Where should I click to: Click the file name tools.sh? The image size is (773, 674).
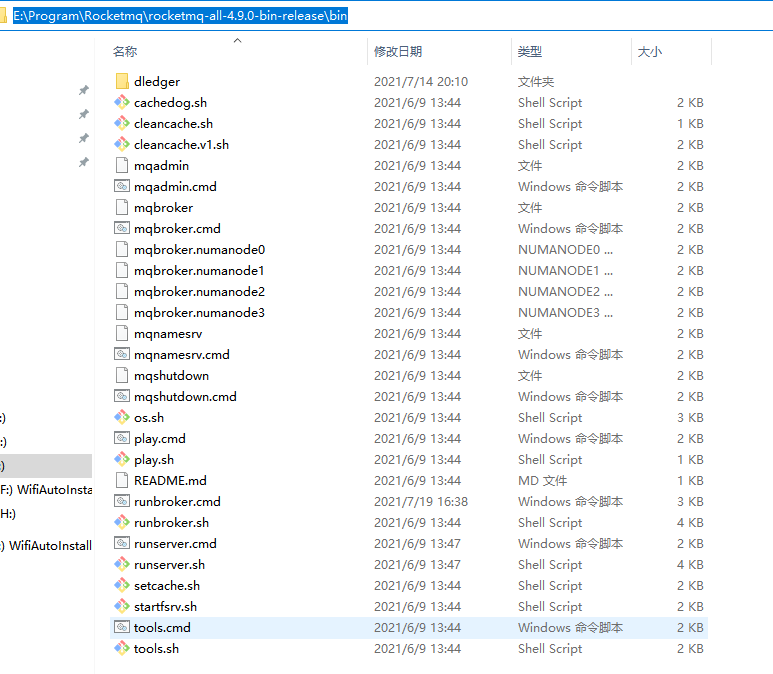point(156,648)
